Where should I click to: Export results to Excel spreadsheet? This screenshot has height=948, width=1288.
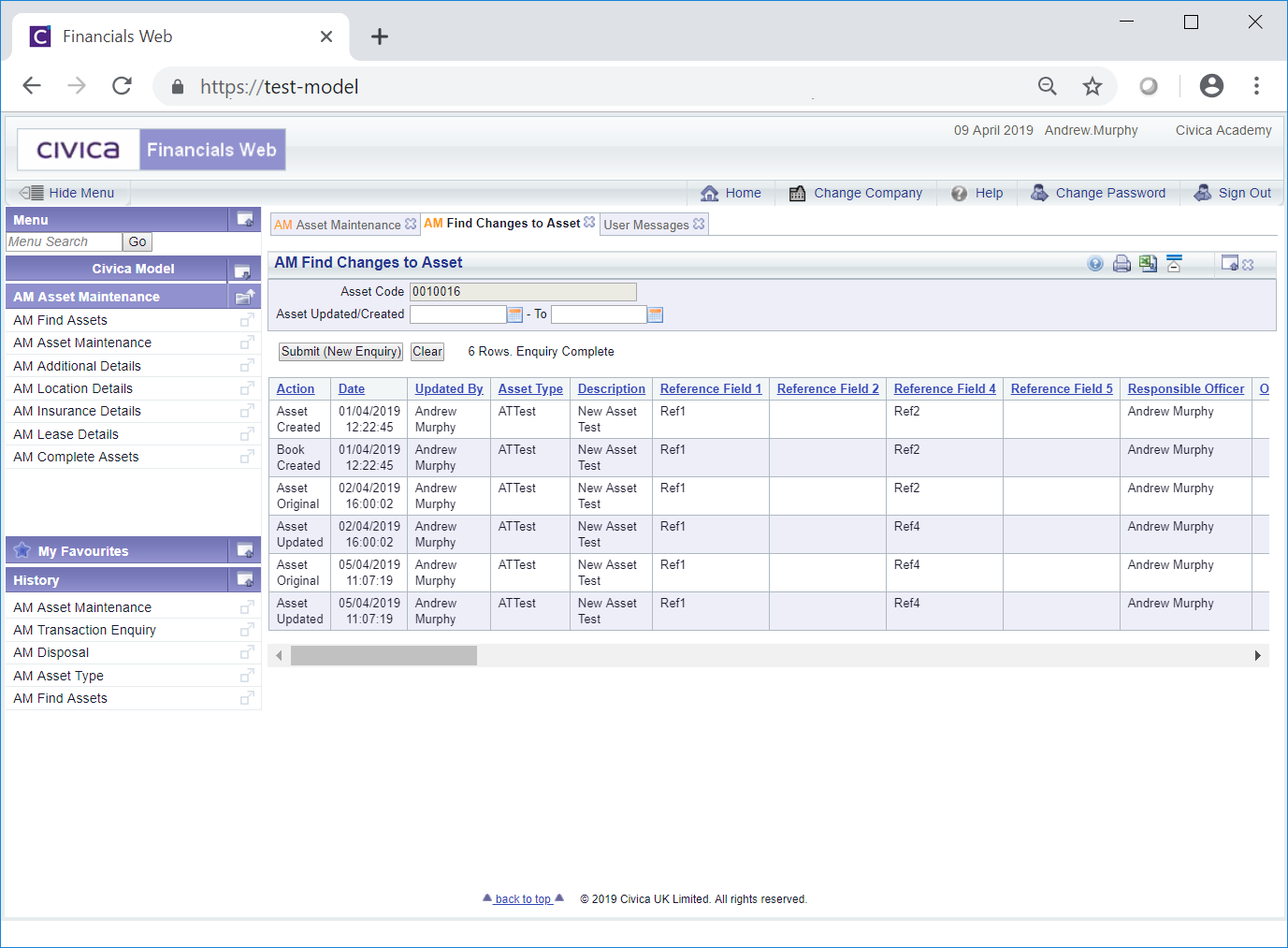pyautogui.click(x=1148, y=264)
